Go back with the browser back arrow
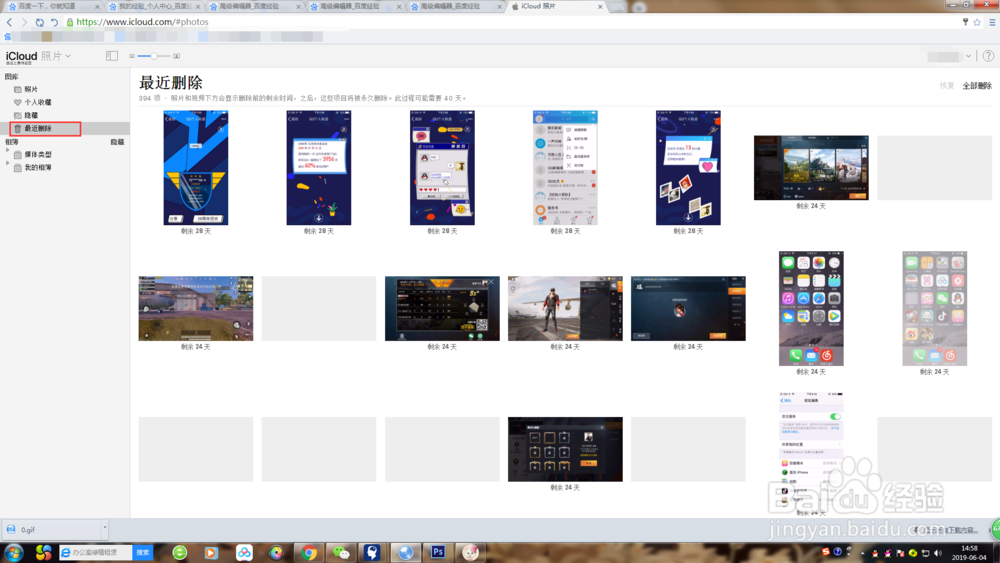This screenshot has width=1000, height=563. point(9,22)
